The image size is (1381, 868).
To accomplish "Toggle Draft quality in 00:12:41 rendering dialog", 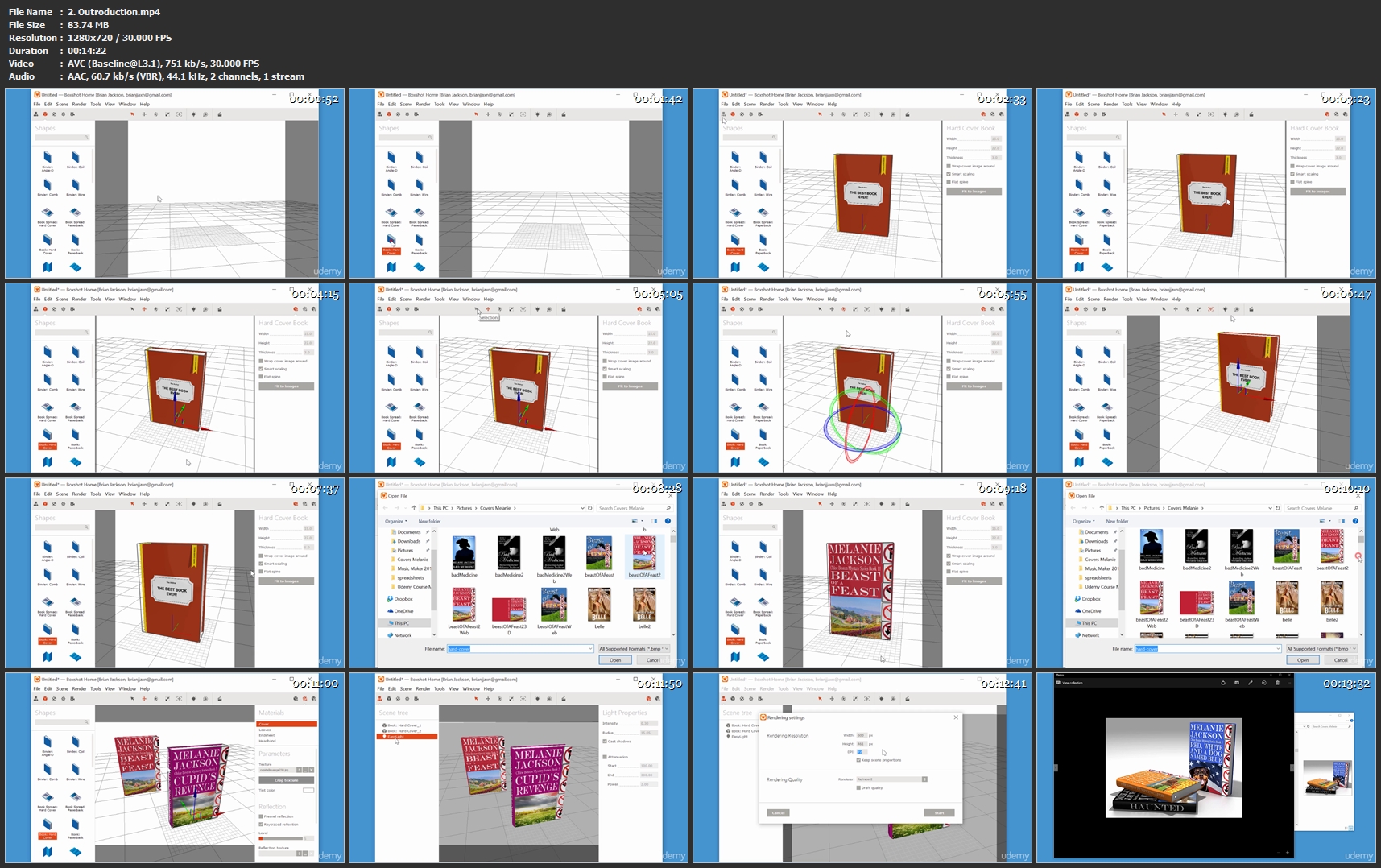I will [x=858, y=787].
